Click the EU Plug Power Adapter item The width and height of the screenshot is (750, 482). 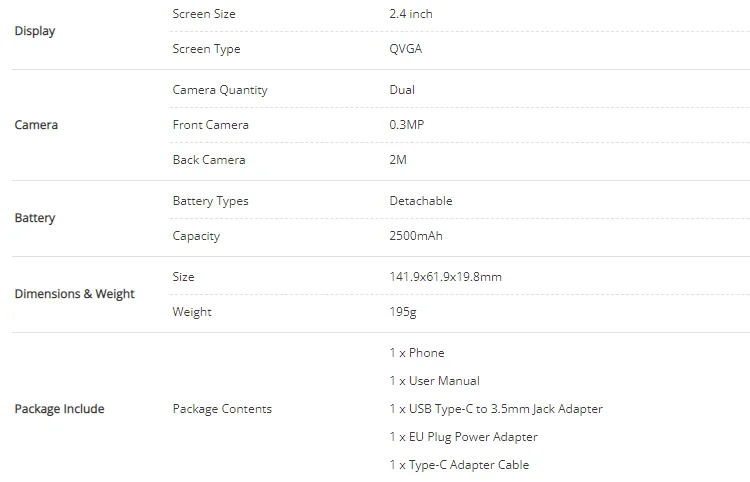click(463, 437)
